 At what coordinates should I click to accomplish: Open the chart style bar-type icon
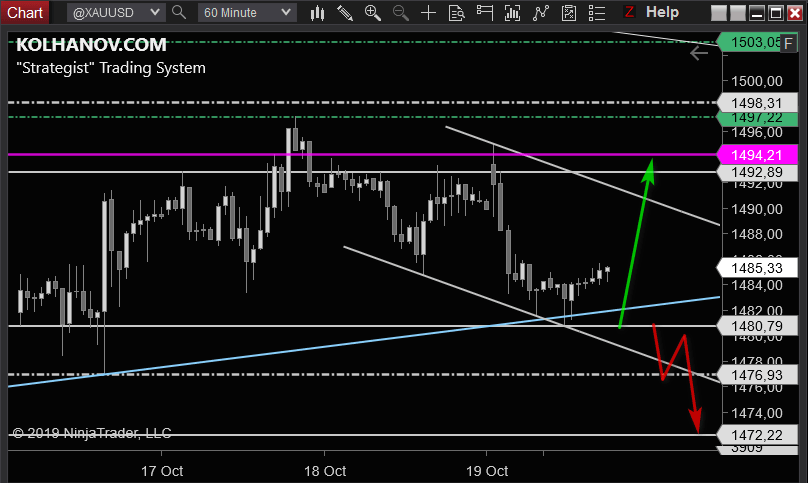317,13
